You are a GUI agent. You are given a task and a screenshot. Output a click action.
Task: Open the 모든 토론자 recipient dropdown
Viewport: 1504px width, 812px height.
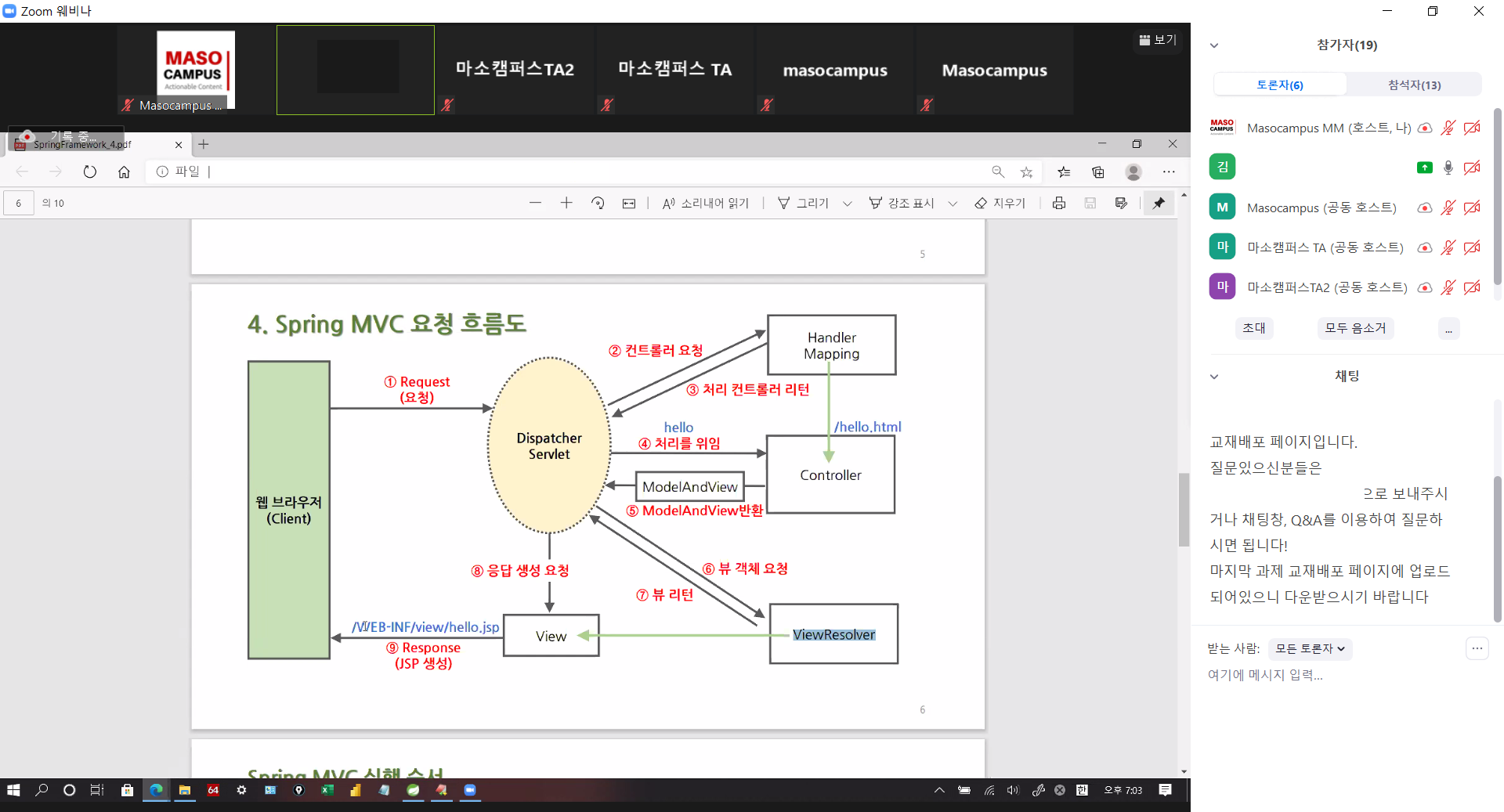pyautogui.click(x=1310, y=648)
